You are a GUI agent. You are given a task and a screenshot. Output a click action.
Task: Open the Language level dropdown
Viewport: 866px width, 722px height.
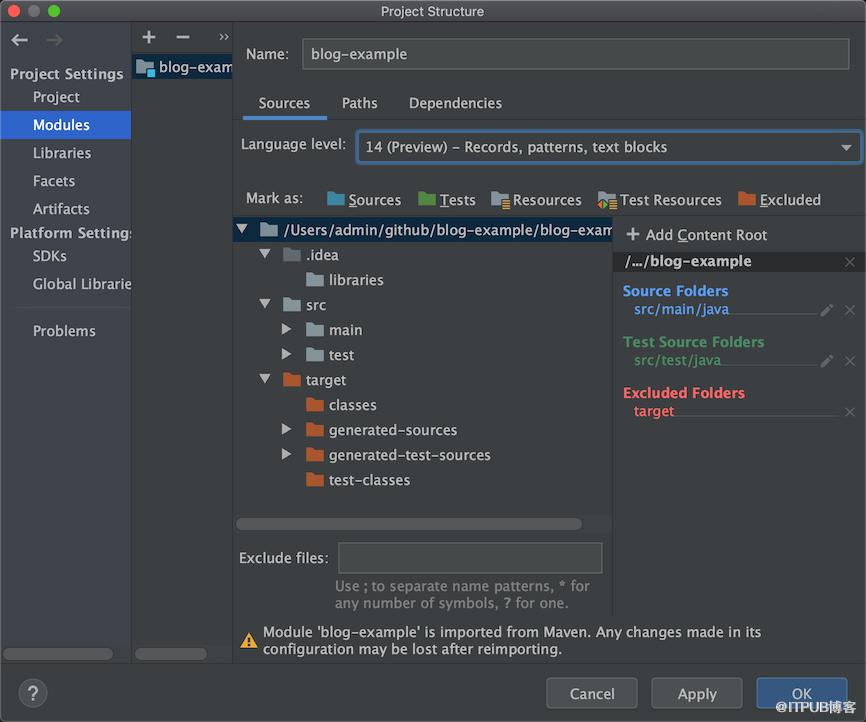click(x=609, y=147)
